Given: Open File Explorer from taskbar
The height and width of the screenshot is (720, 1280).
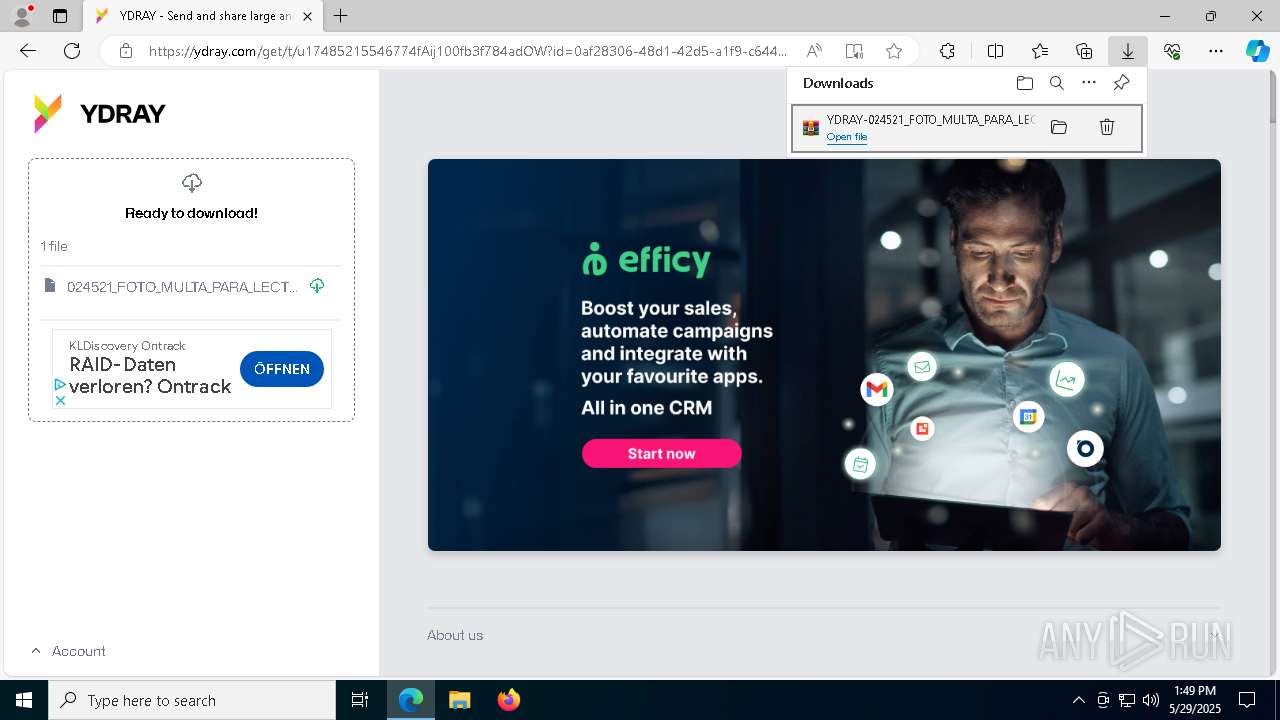Looking at the screenshot, I should pos(459,700).
